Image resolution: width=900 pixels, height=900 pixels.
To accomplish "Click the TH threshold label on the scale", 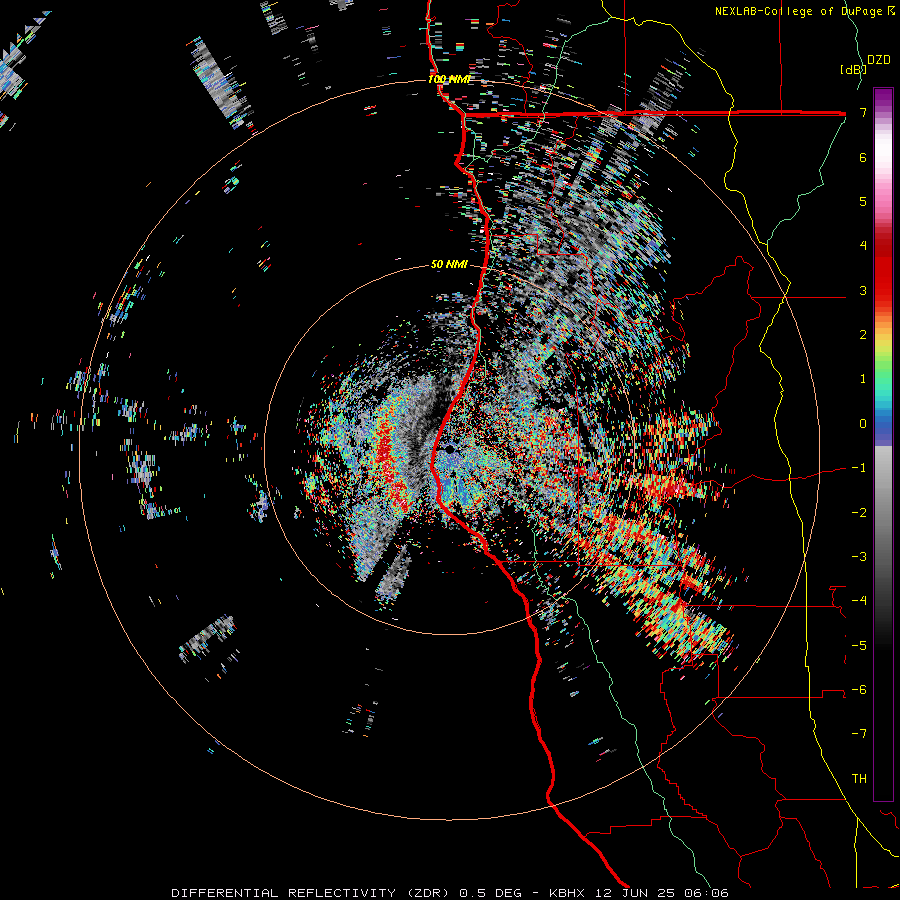I will [859, 779].
